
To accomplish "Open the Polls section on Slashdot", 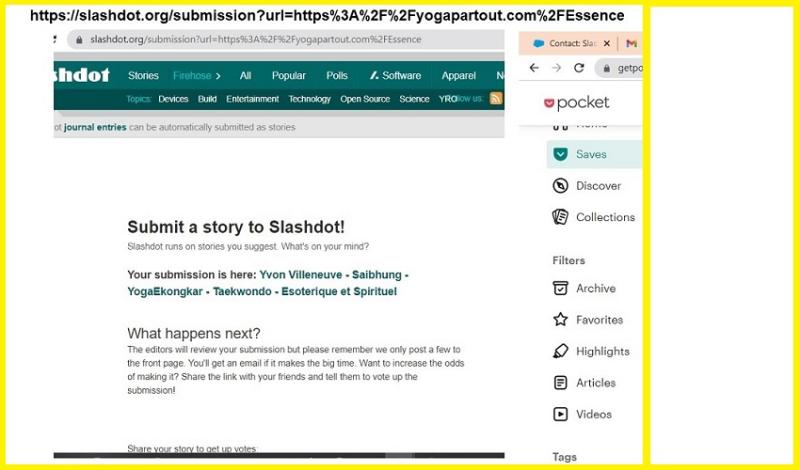I will coord(337,76).
